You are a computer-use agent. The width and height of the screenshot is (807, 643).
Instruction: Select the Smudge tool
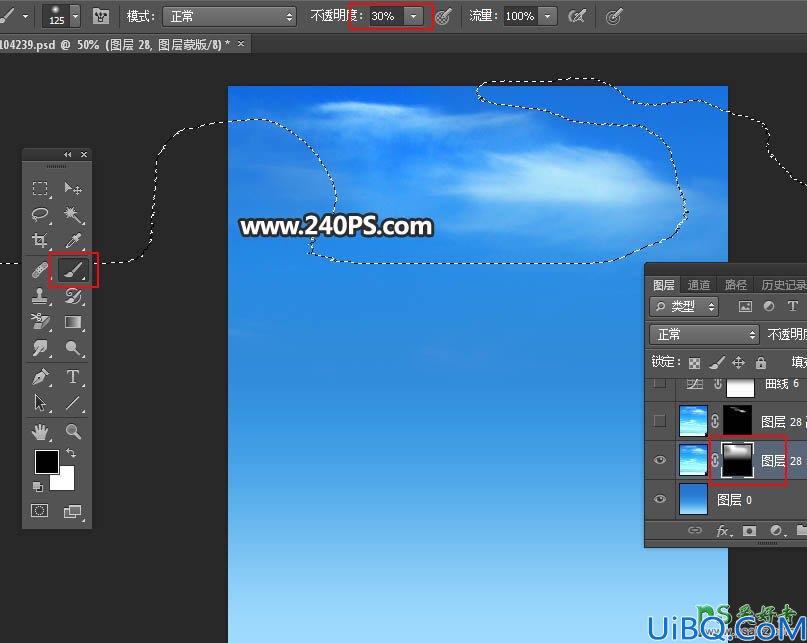[x=40, y=348]
